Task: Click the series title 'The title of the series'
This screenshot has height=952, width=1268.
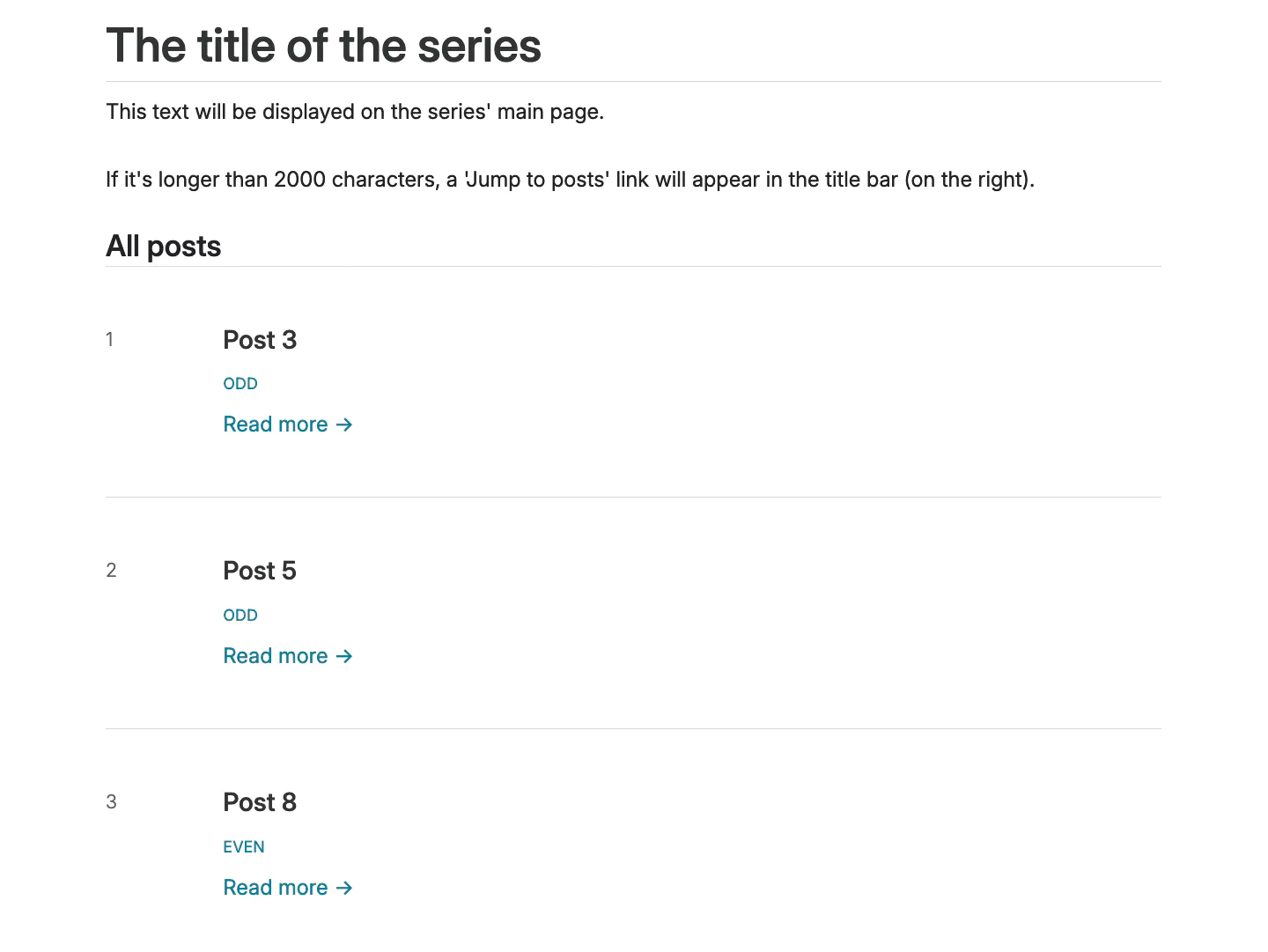Action: pyautogui.click(x=323, y=45)
